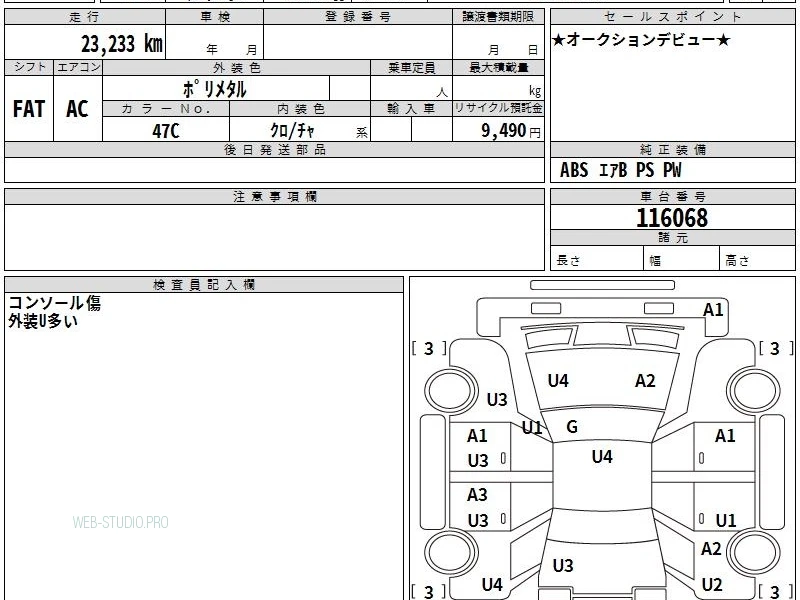Viewport: 800px width, 600px height.
Task: Select the 乗車定員 header
Action: tap(411, 68)
